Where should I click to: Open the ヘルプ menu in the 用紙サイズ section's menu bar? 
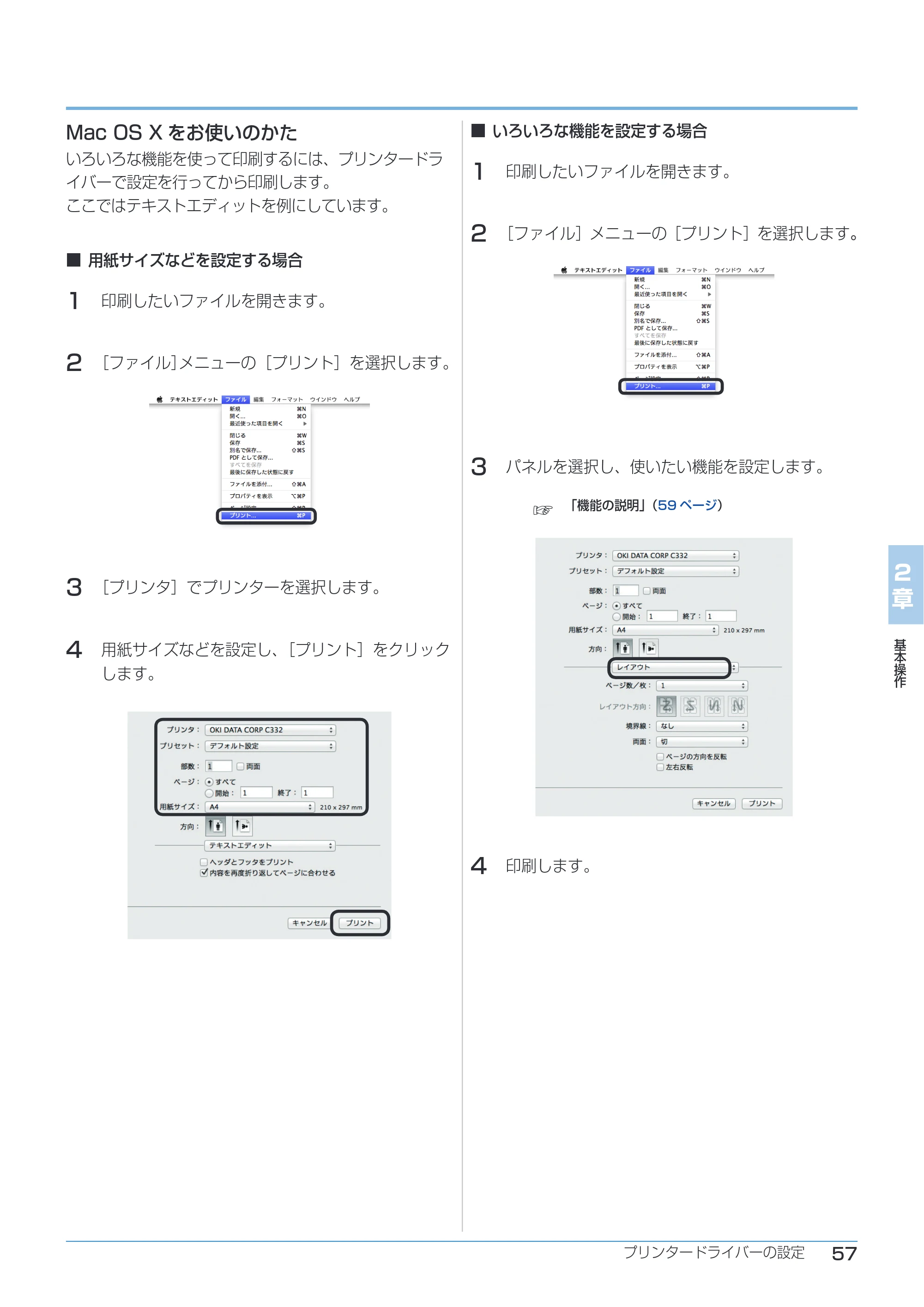[x=351, y=400]
